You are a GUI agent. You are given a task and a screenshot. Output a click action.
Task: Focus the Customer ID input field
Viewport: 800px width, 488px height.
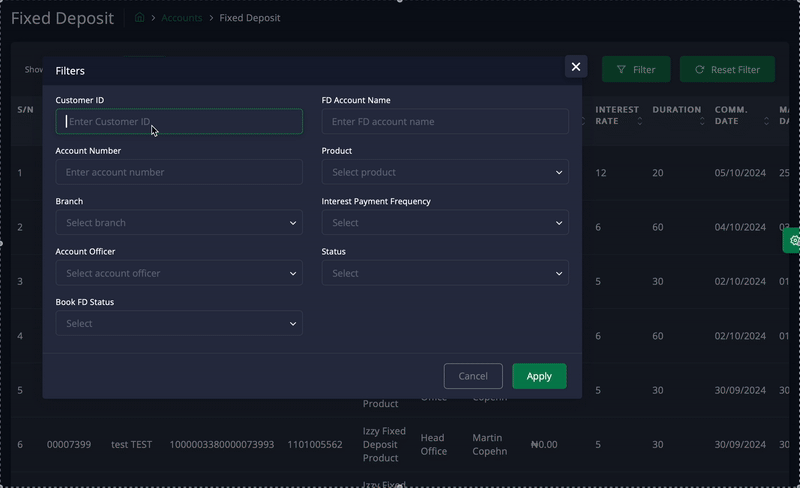tap(179, 122)
